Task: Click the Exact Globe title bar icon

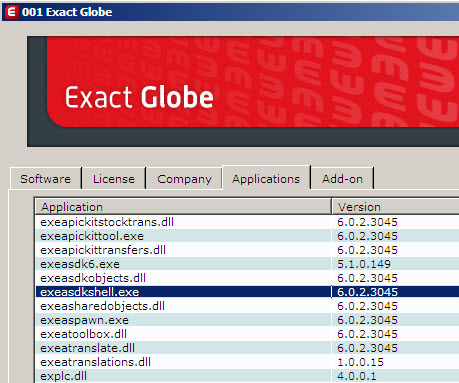Action: click(x=11, y=12)
